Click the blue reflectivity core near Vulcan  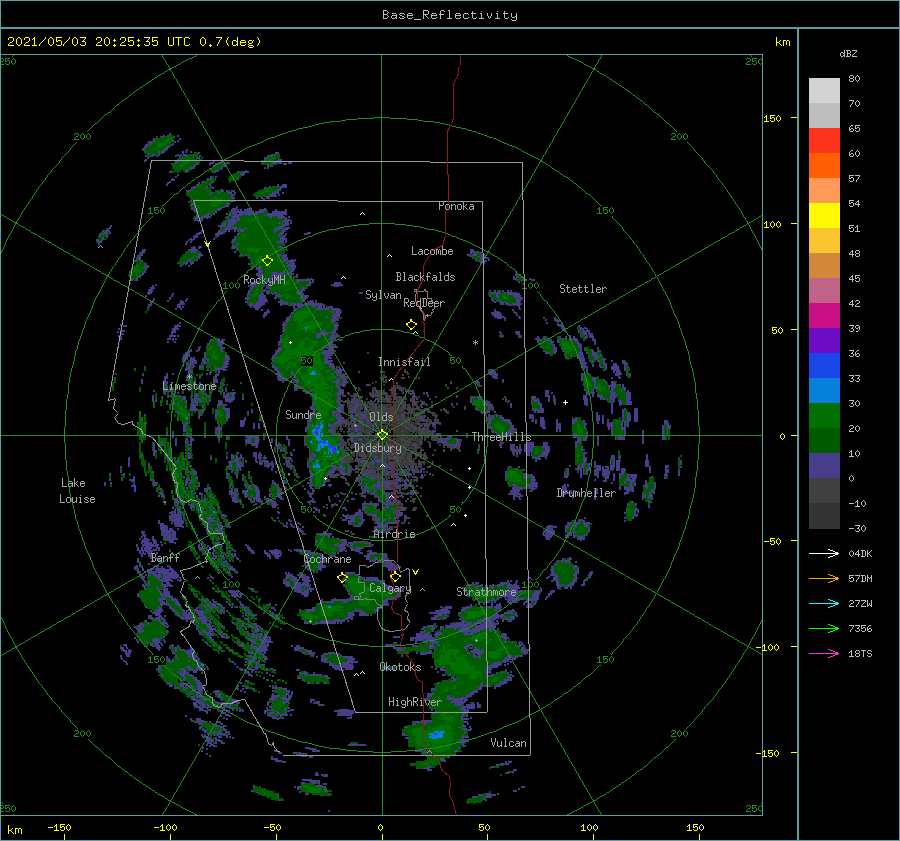(436, 734)
